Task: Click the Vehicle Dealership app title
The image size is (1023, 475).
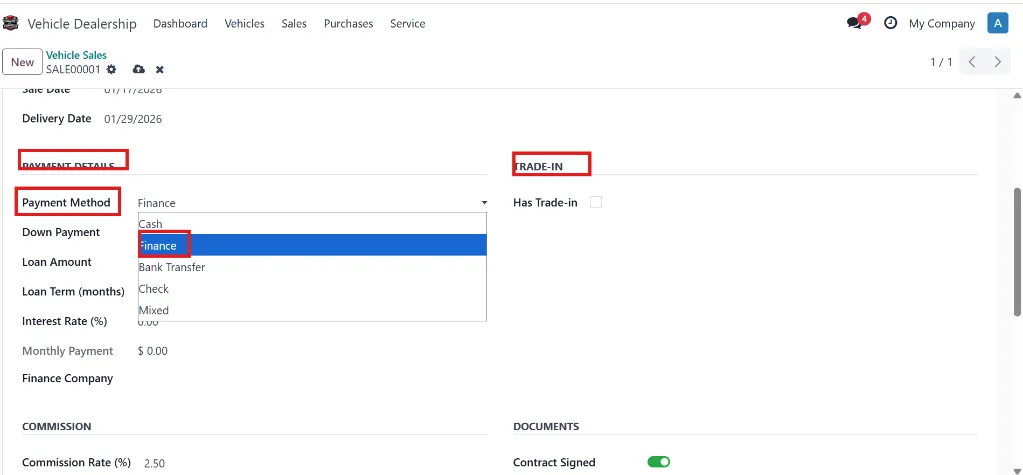Action: click(x=82, y=24)
